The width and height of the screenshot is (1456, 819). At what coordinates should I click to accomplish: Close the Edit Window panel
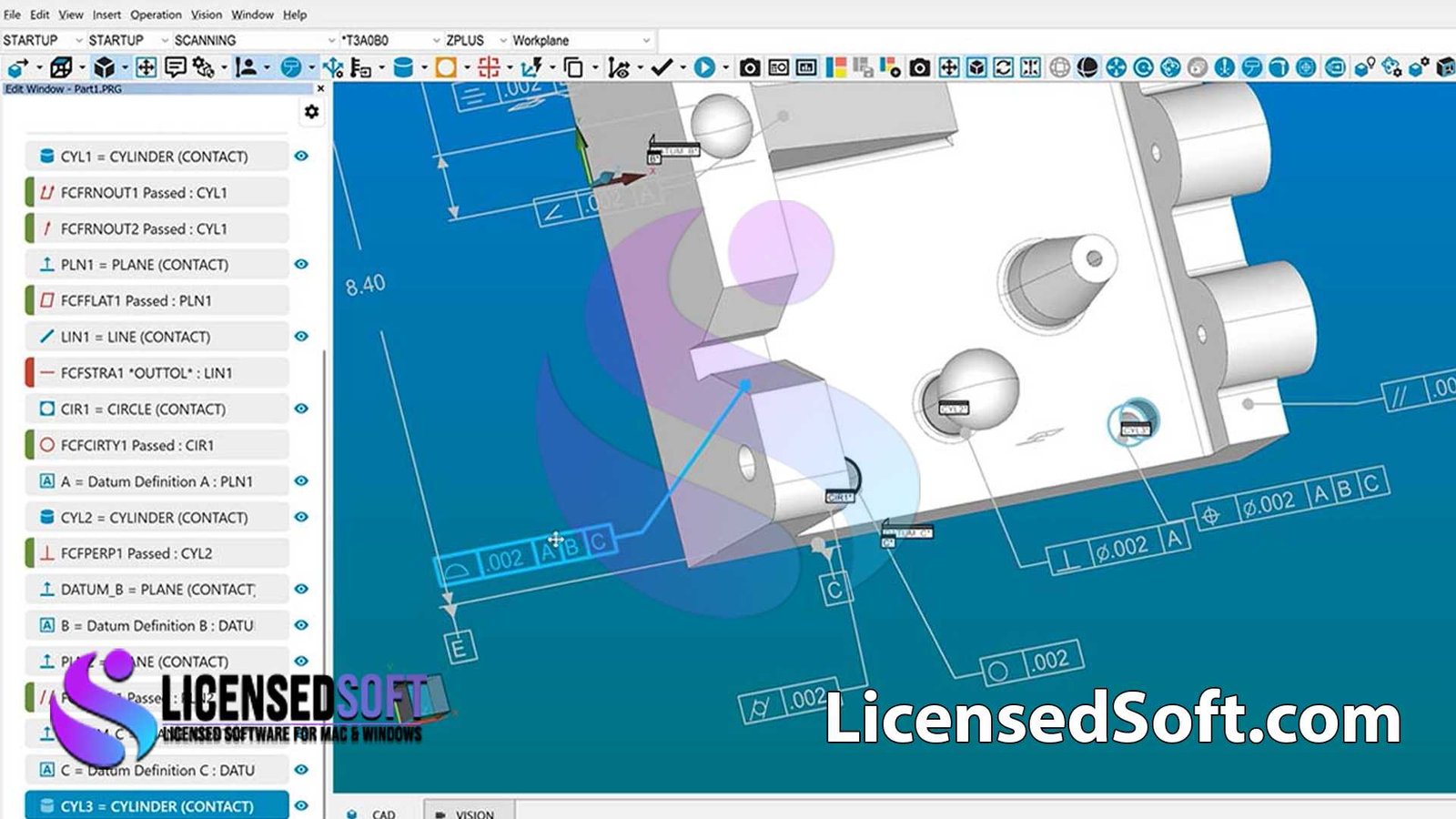[x=320, y=88]
